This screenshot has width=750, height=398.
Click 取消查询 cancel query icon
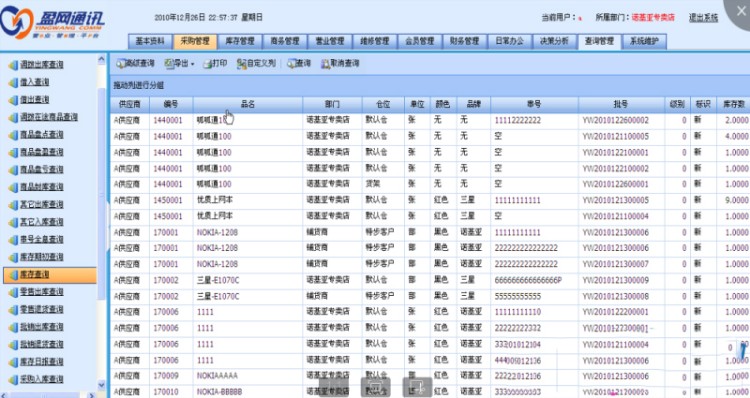(340, 63)
